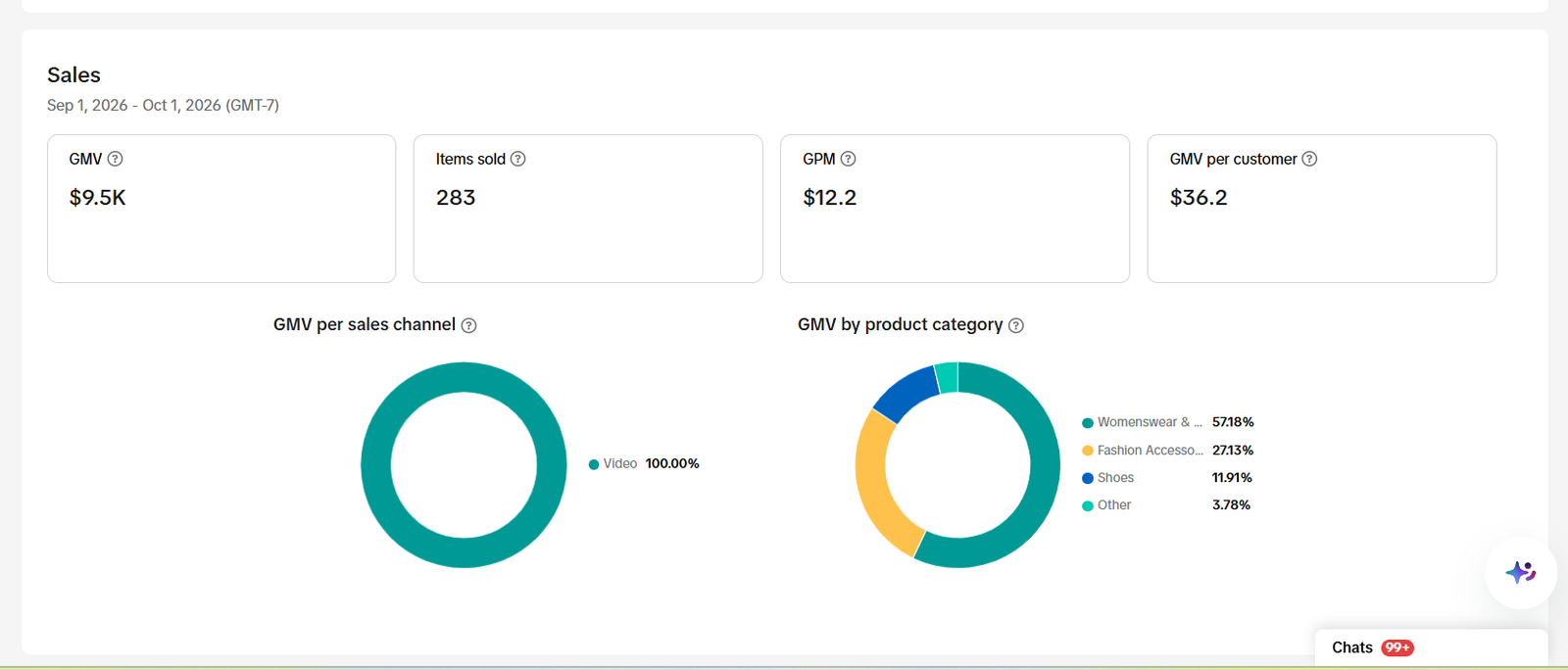Screen dimensions: 1568x670
Task: Click the 99+ unread chats badge
Action: pyautogui.click(x=1397, y=647)
